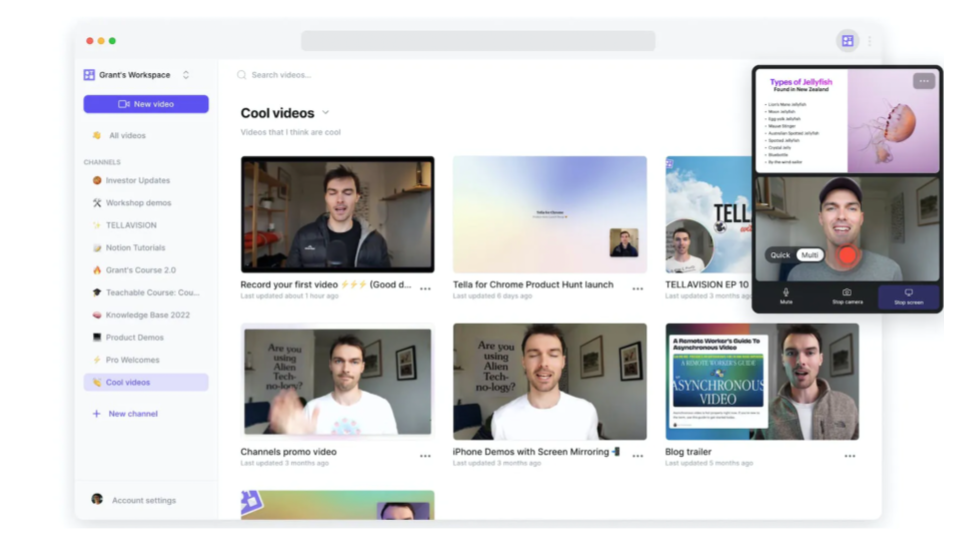Expand the Cool videos title dropdown chevron
Screen dimensions: 960x540
[x=326, y=113]
